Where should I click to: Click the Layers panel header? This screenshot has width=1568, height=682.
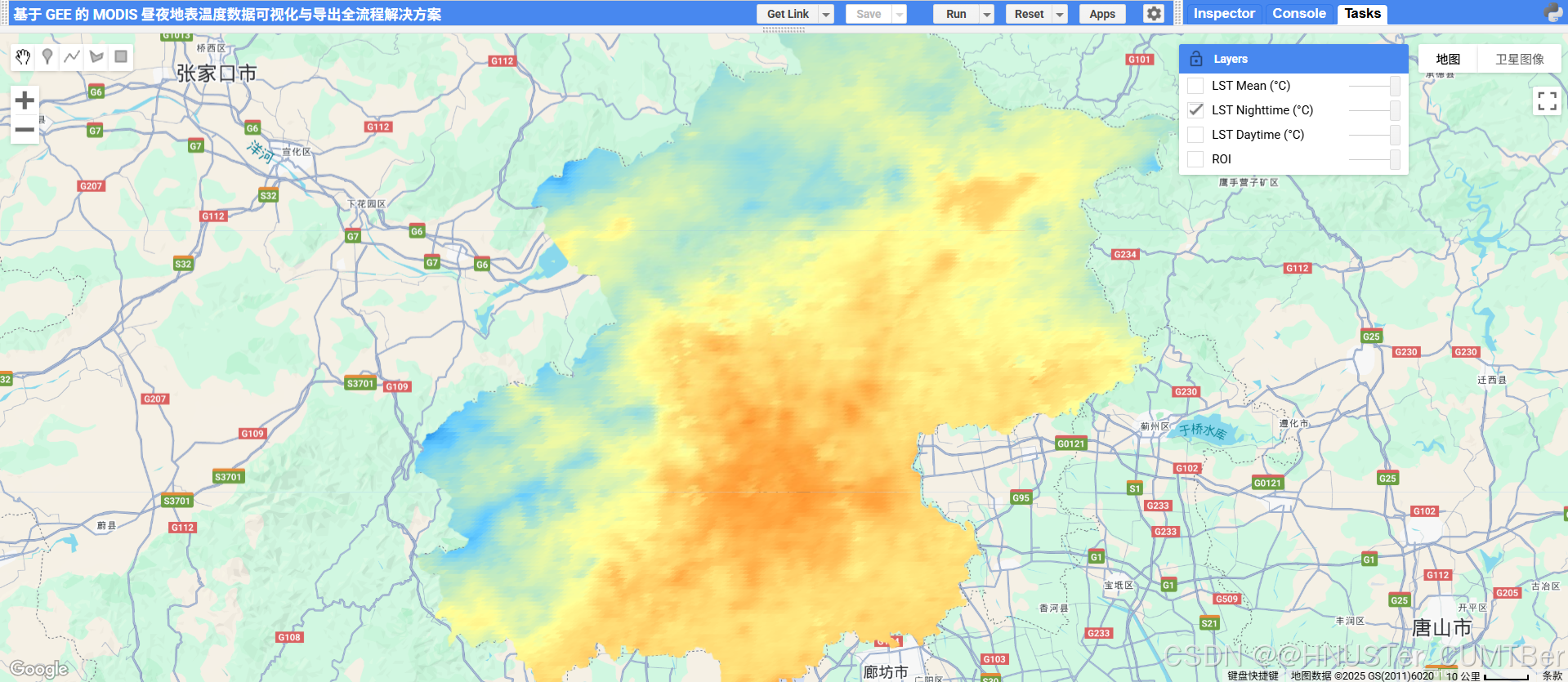pyautogui.click(x=1293, y=59)
